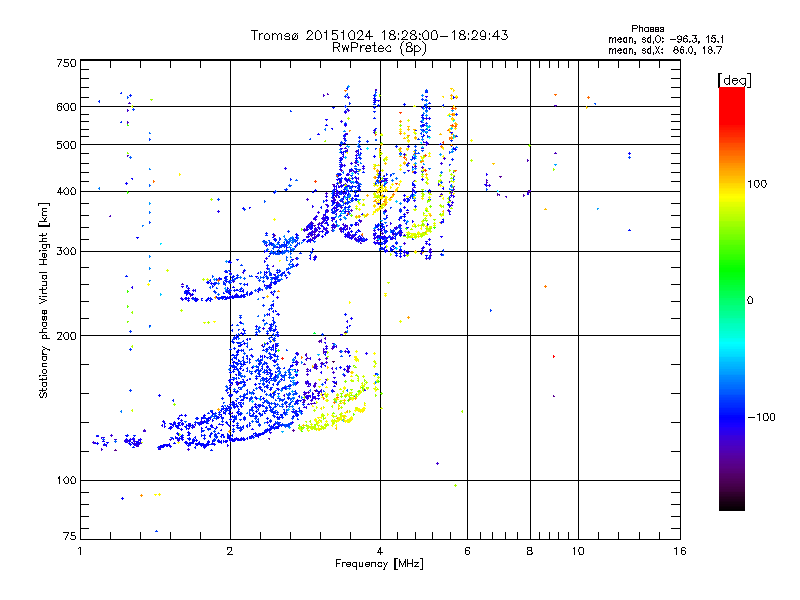Click the 'Stationary phase Virtual Height [km]' axis label

tap(44, 300)
